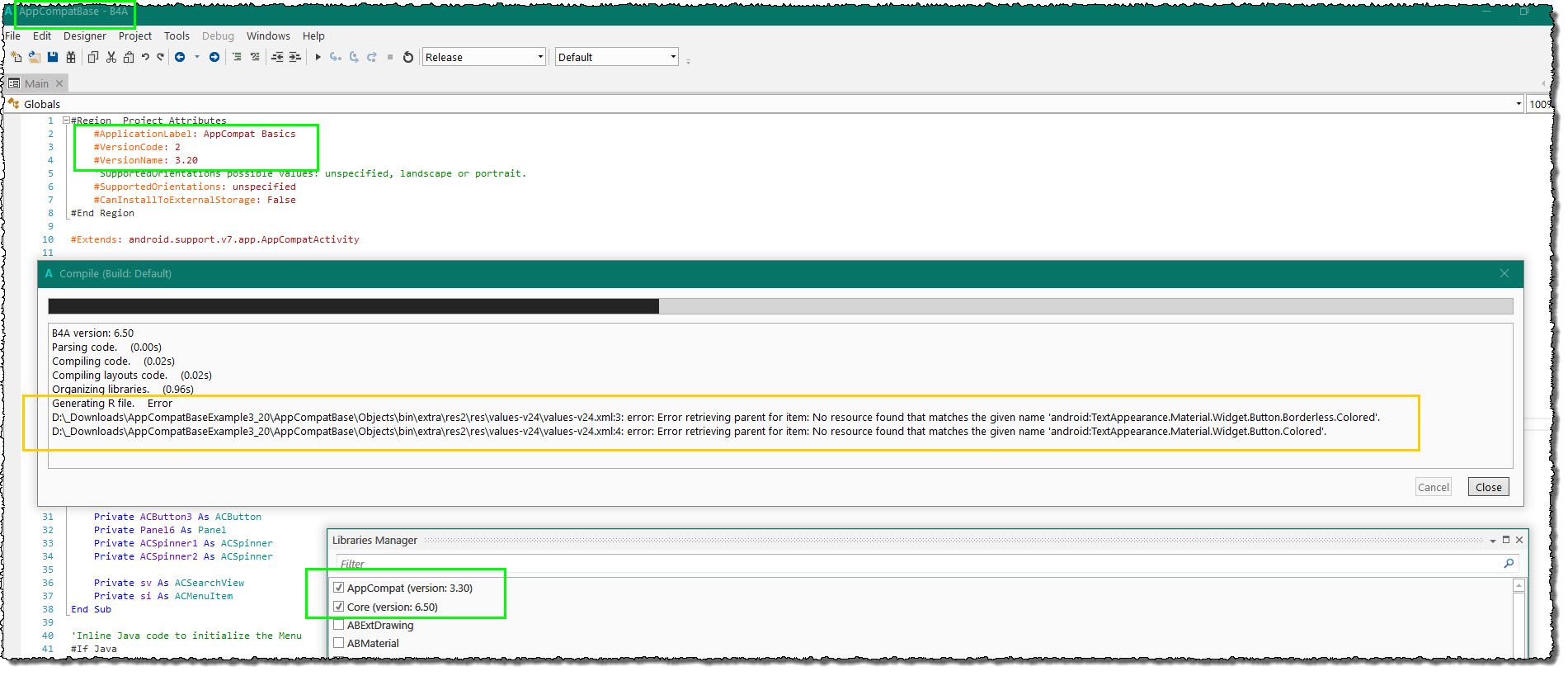Uncheck the Core (version: 6.50) library
The height and width of the screenshot is (676, 1568).
338,607
